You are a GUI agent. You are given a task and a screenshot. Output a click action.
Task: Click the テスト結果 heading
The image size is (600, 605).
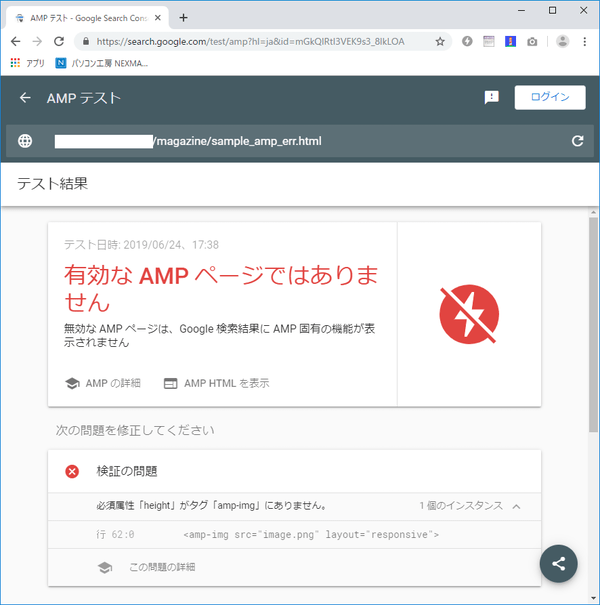(x=52, y=183)
